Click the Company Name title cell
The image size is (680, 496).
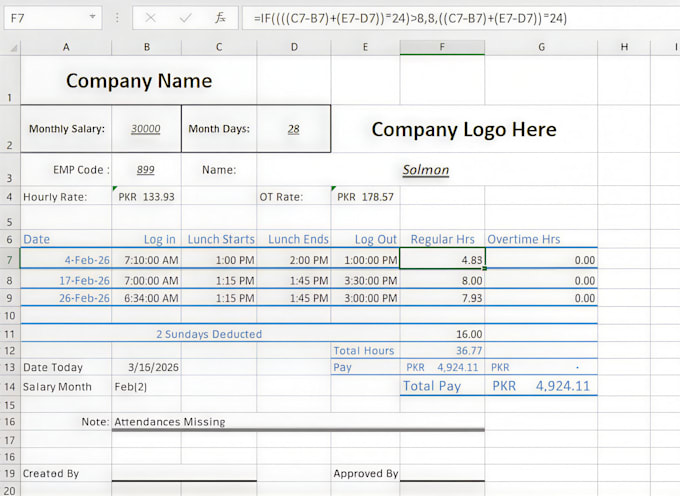[x=139, y=81]
